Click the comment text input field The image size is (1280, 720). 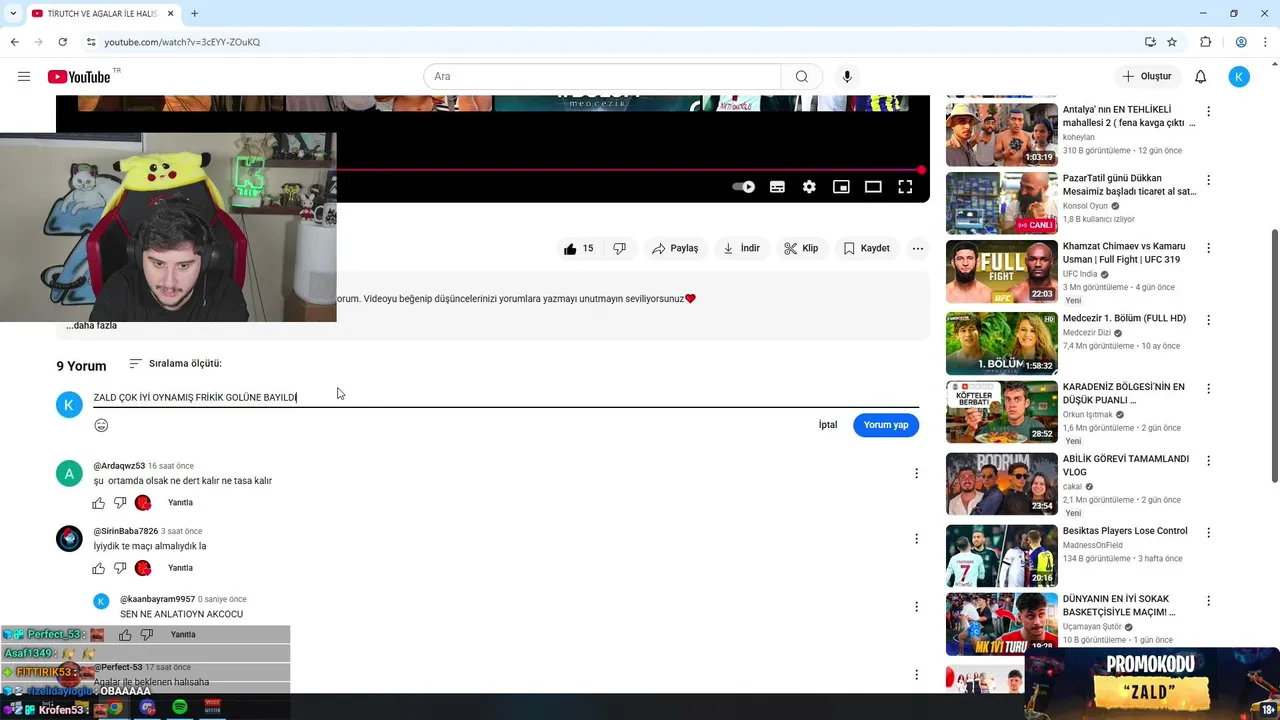pos(506,397)
